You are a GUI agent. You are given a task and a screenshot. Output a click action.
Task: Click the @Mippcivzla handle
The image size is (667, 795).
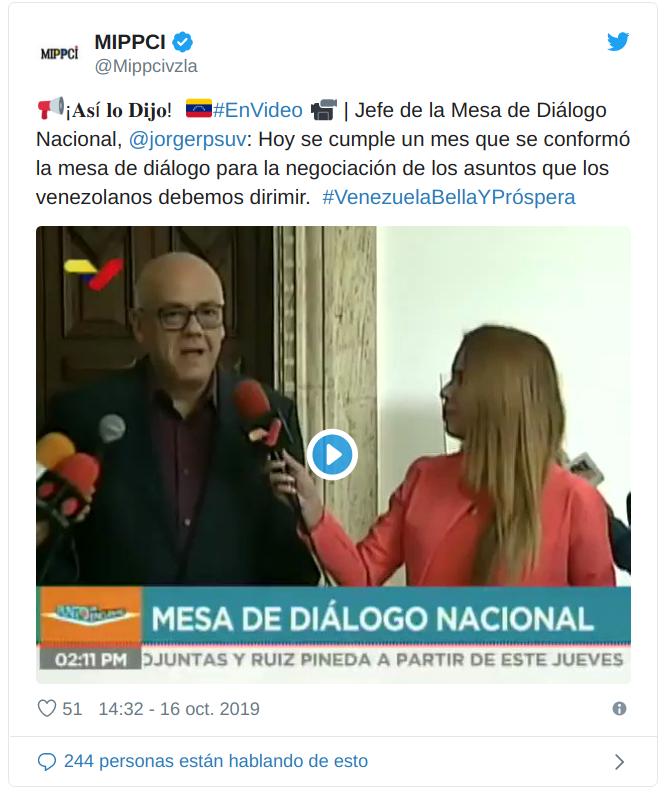[146, 66]
